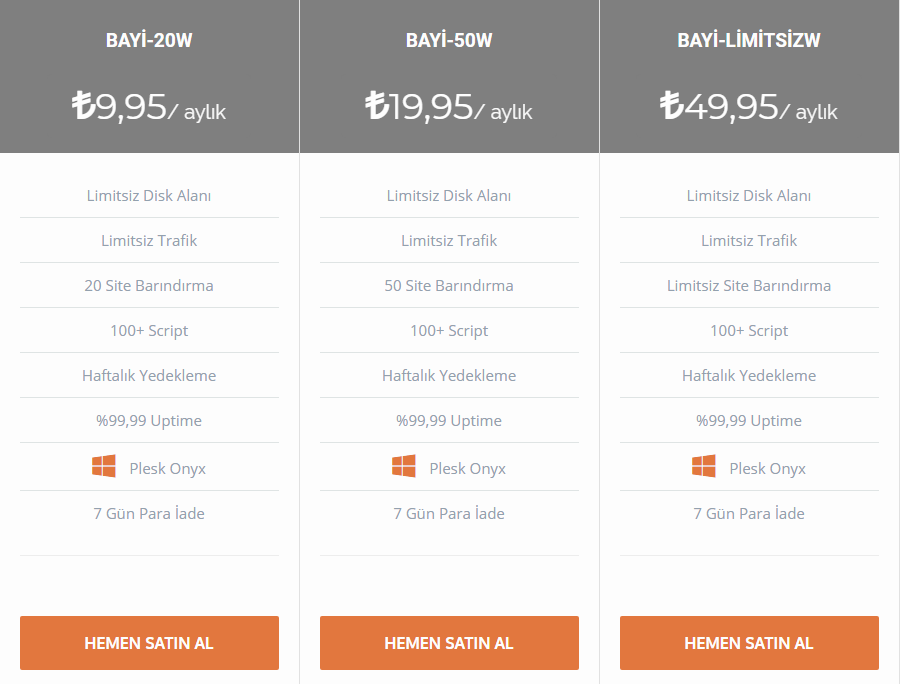The height and width of the screenshot is (684, 900).
Task: Click the Windows logo in the BAYİ-50W plan
Action: (x=404, y=466)
